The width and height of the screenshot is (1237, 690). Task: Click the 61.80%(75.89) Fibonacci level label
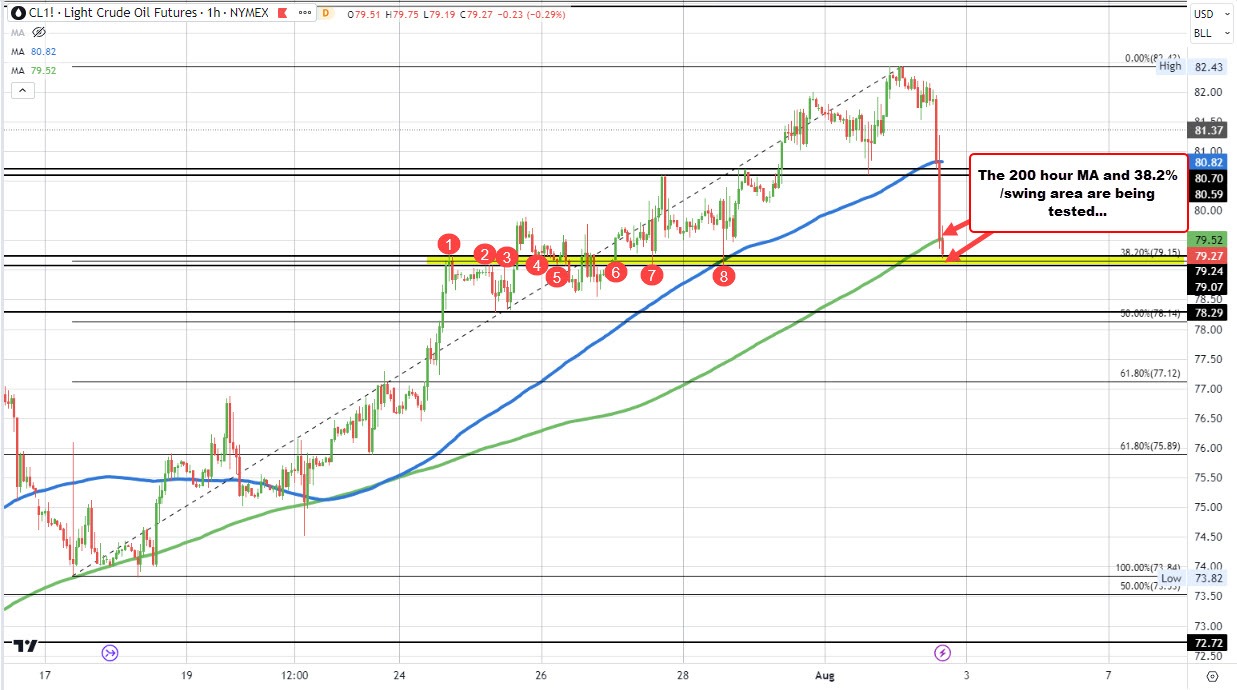click(x=1152, y=446)
